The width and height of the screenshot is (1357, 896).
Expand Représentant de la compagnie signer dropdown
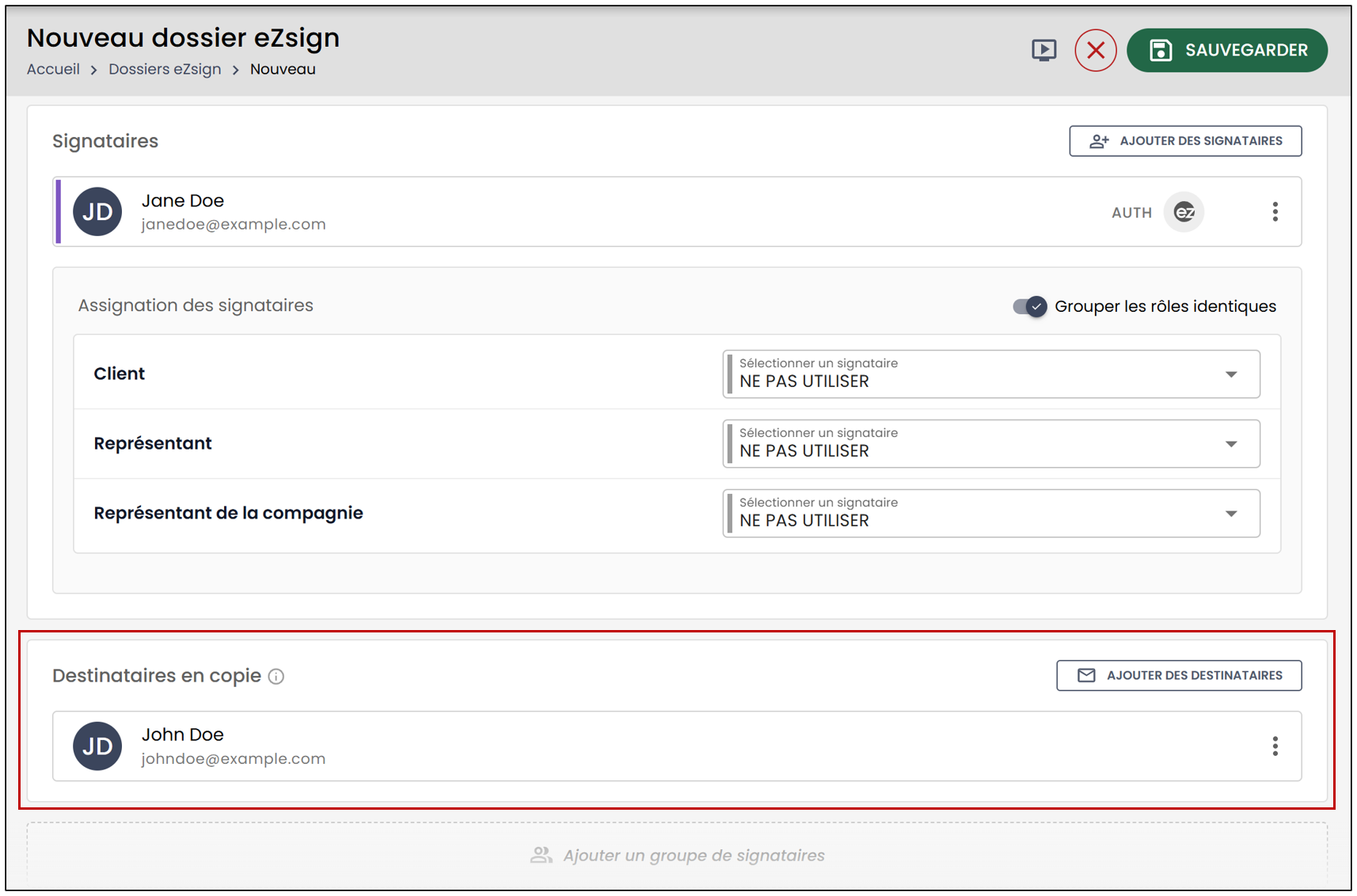point(991,513)
